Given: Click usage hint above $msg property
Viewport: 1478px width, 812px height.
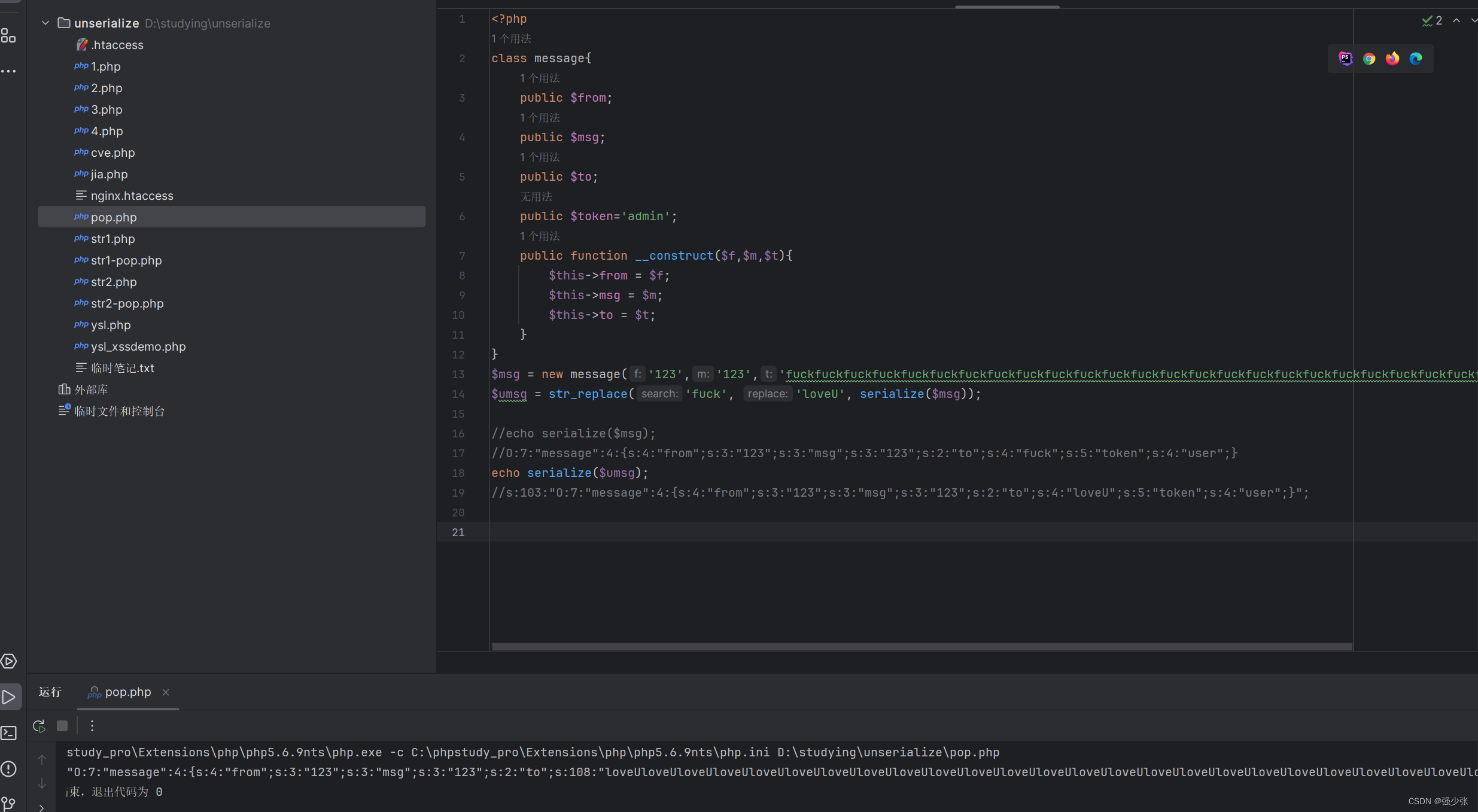Looking at the screenshot, I should (540, 118).
